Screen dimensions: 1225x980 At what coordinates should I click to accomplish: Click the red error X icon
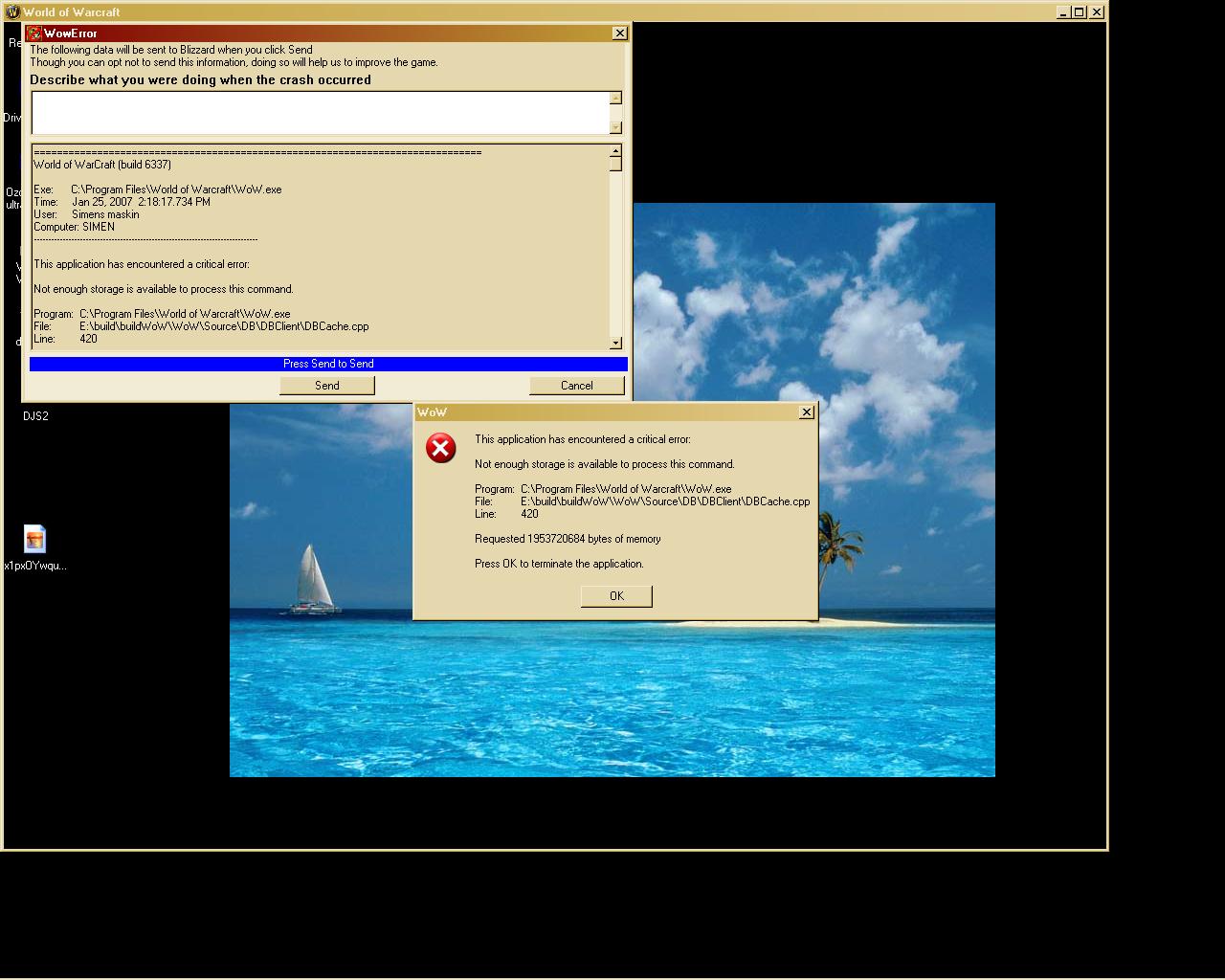click(441, 448)
